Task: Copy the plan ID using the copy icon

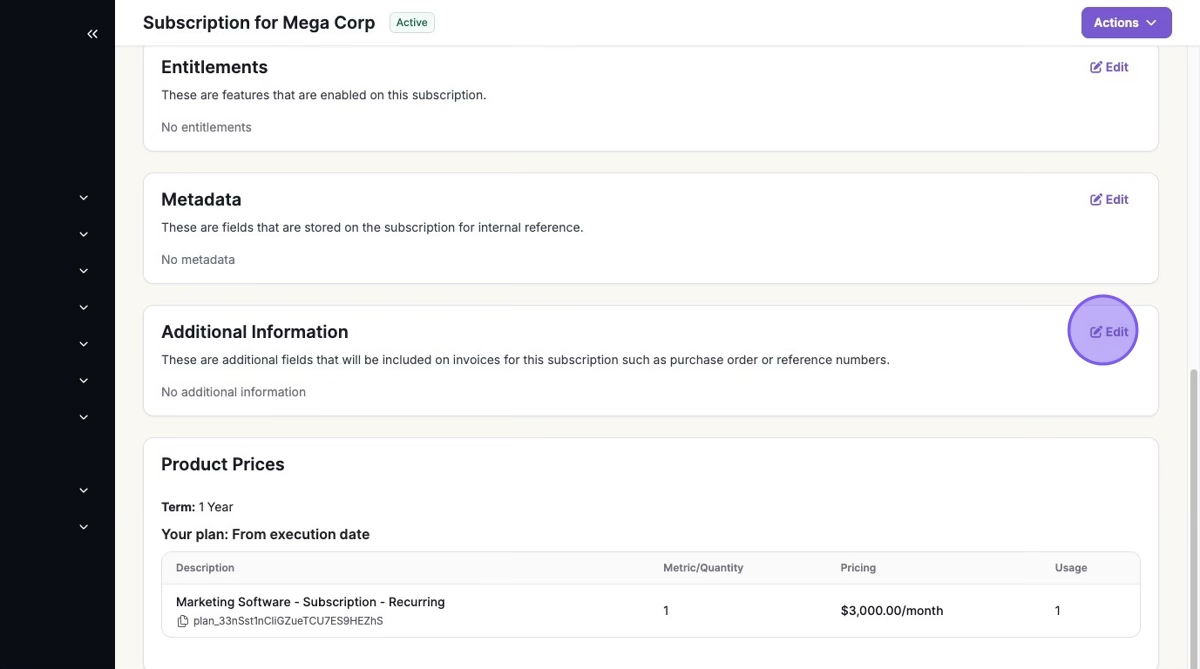Action: click(x=182, y=621)
